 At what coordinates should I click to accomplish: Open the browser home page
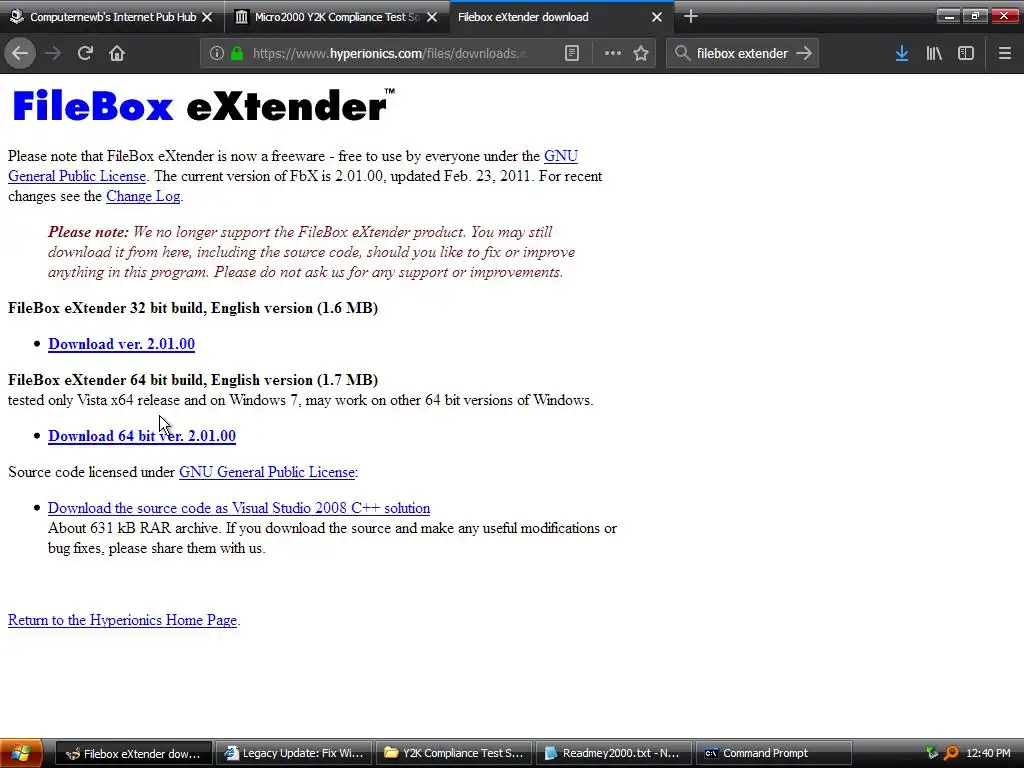coord(117,54)
